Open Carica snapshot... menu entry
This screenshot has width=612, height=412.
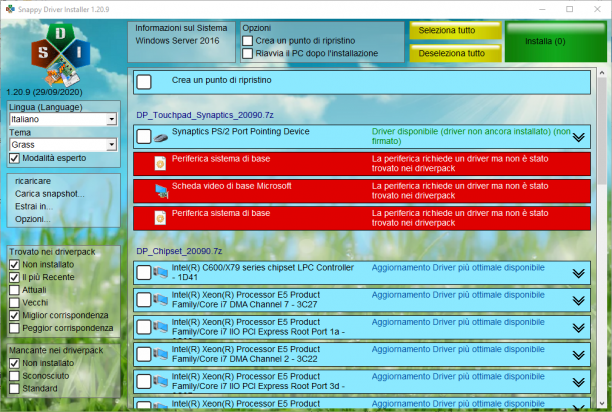[x=50, y=194]
